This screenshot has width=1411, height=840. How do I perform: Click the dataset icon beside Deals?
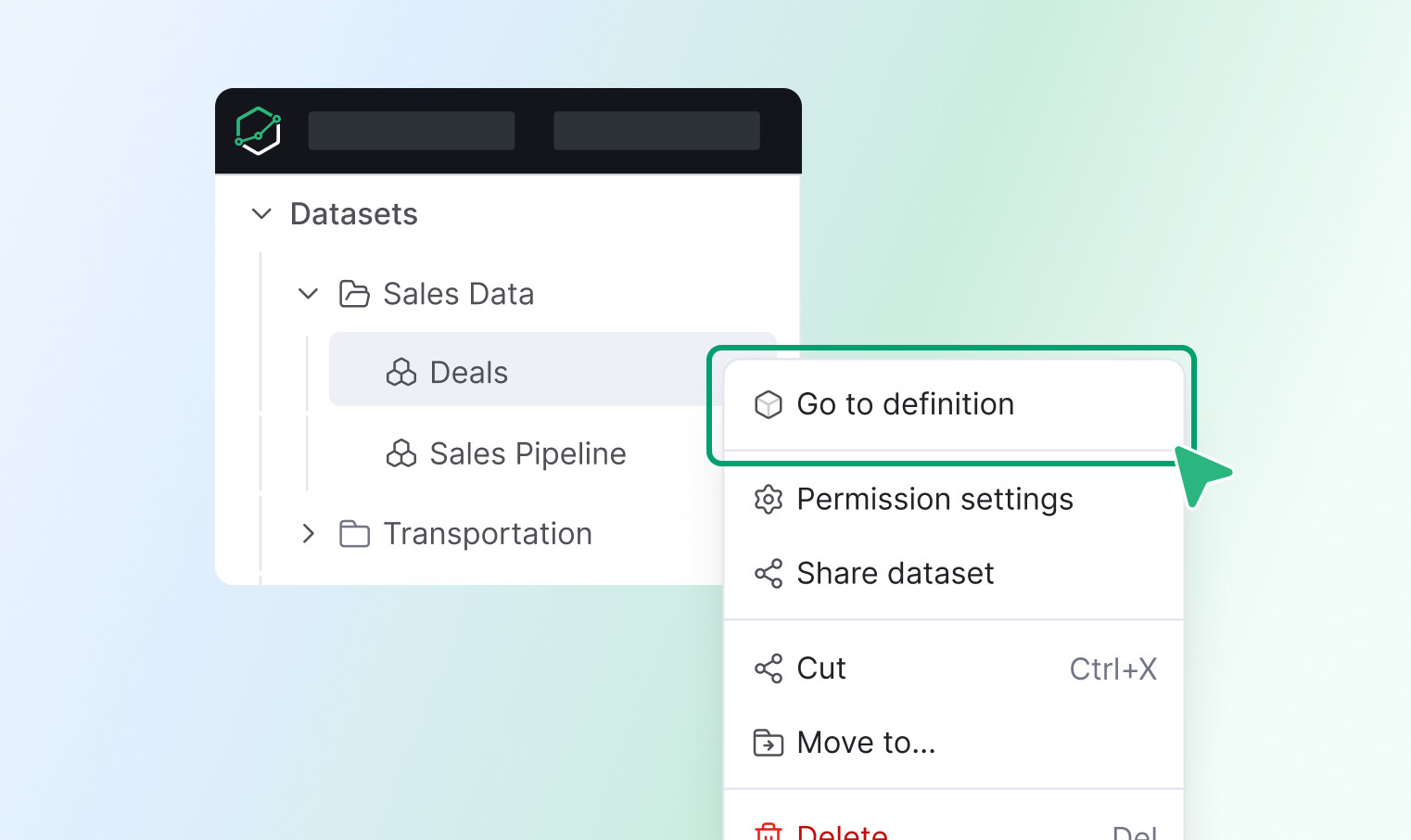401,373
